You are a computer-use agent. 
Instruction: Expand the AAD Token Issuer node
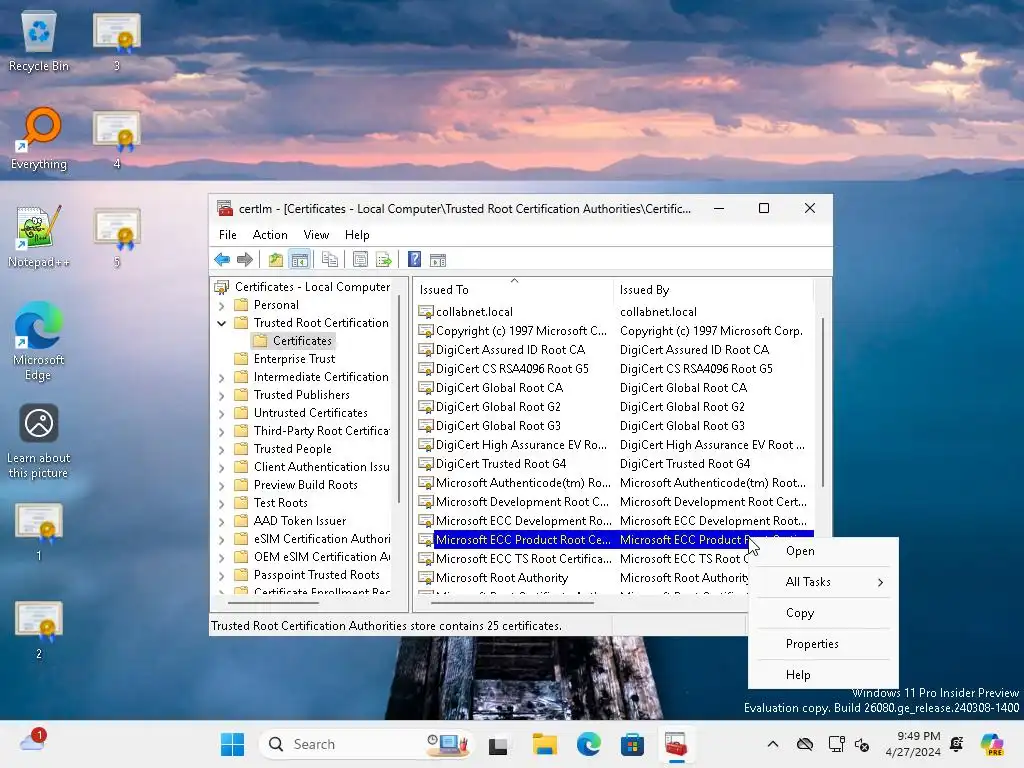(221, 521)
